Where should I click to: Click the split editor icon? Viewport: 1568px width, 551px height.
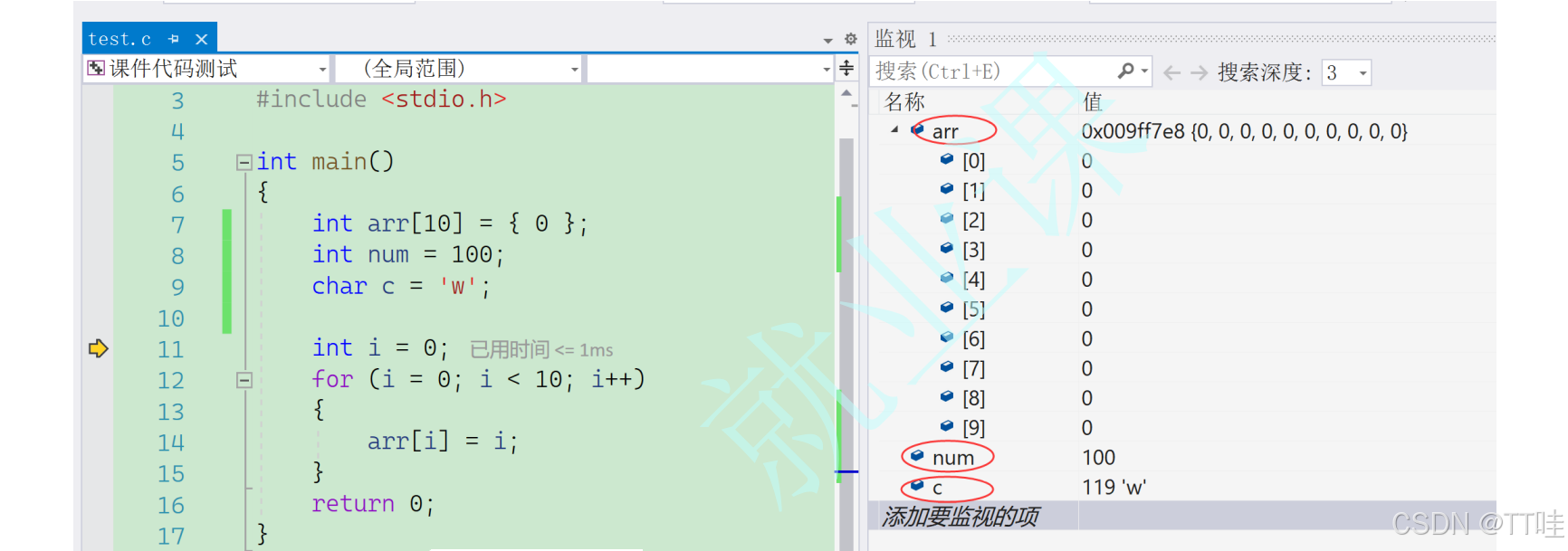[x=846, y=68]
